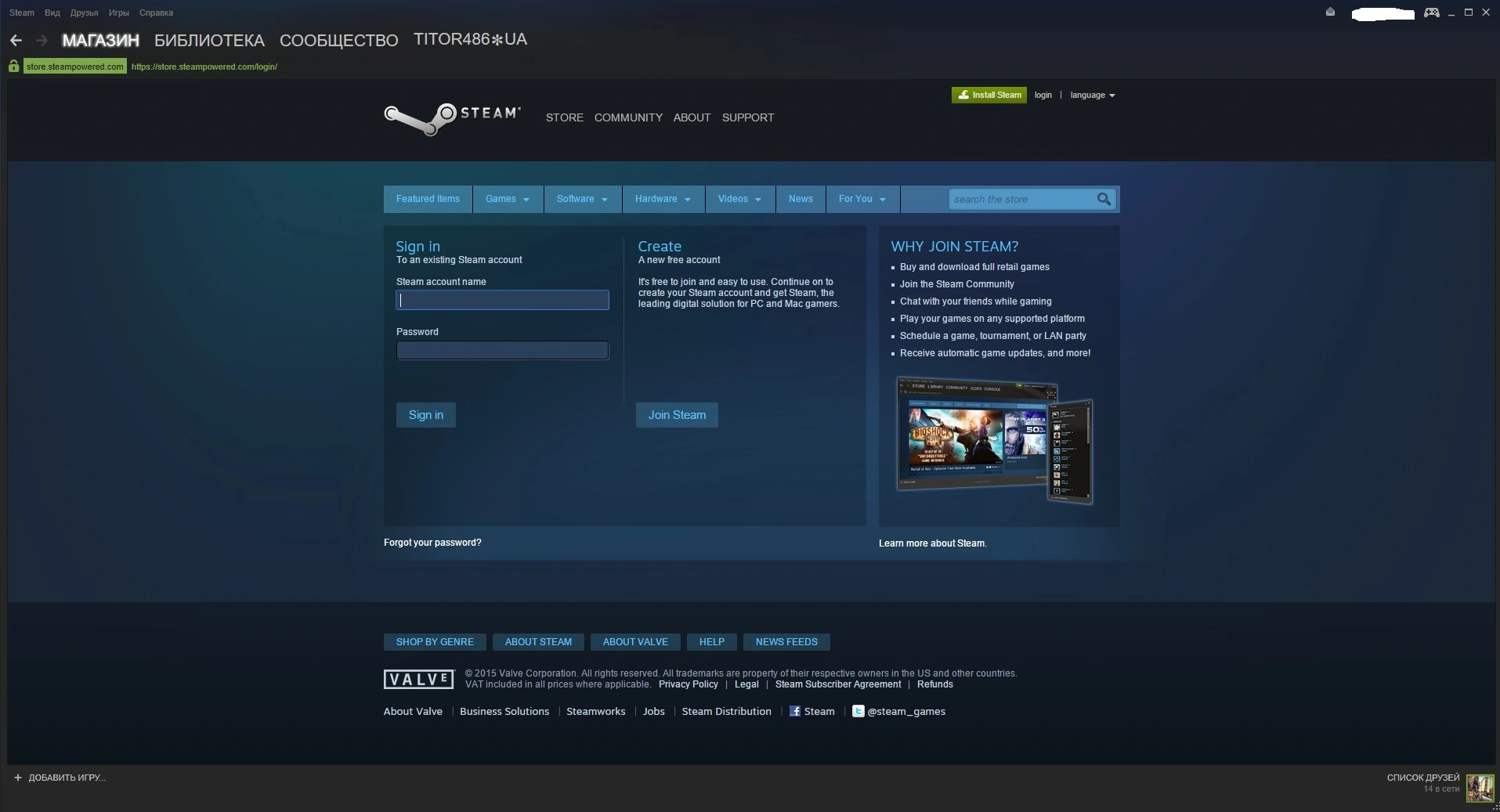Switch to the СООБЩЕСТВО tab
This screenshot has height=812, width=1500.
pos(339,40)
